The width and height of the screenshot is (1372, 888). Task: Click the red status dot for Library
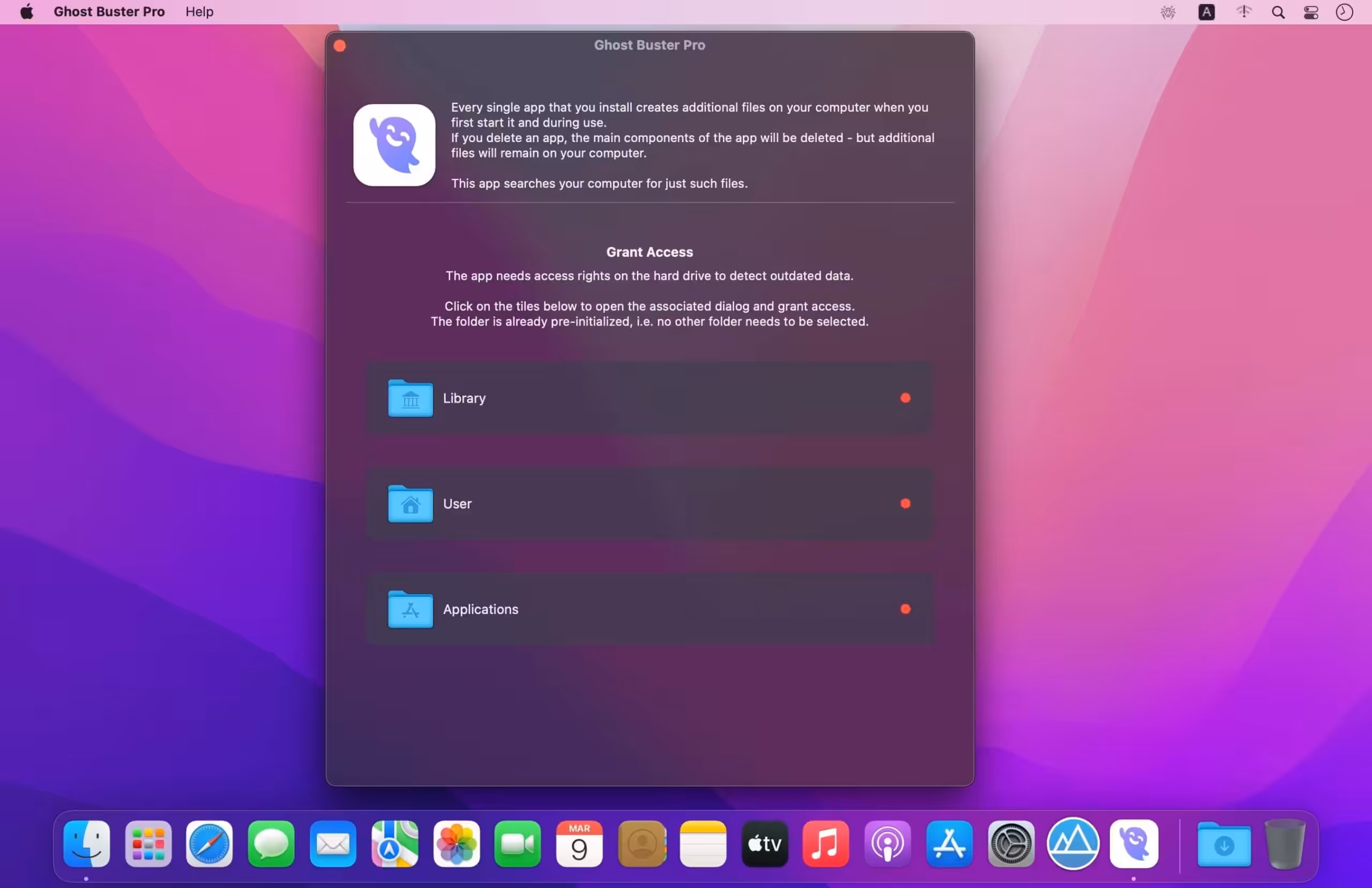point(905,398)
